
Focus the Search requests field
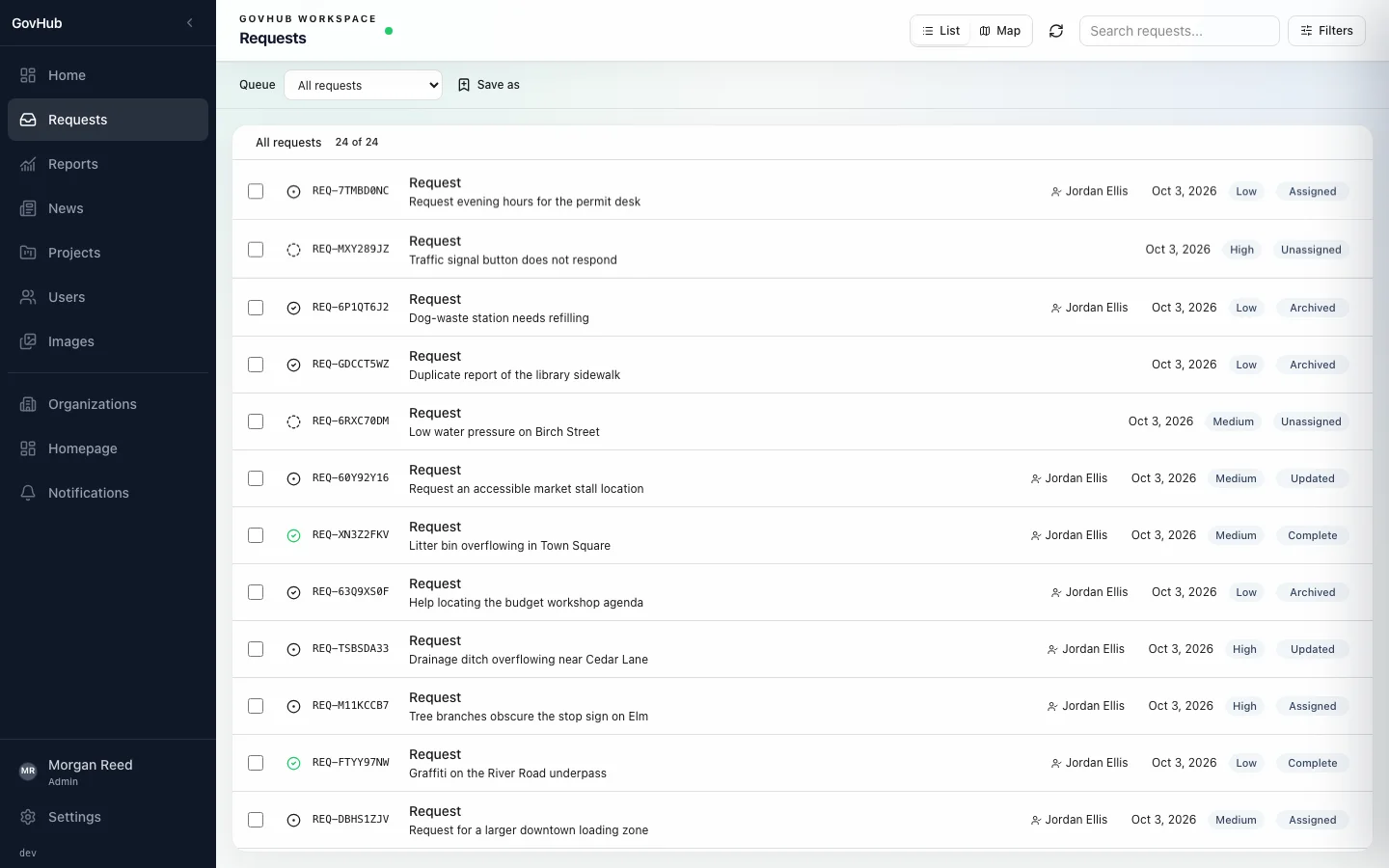pyautogui.click(x=1179, y=31)
